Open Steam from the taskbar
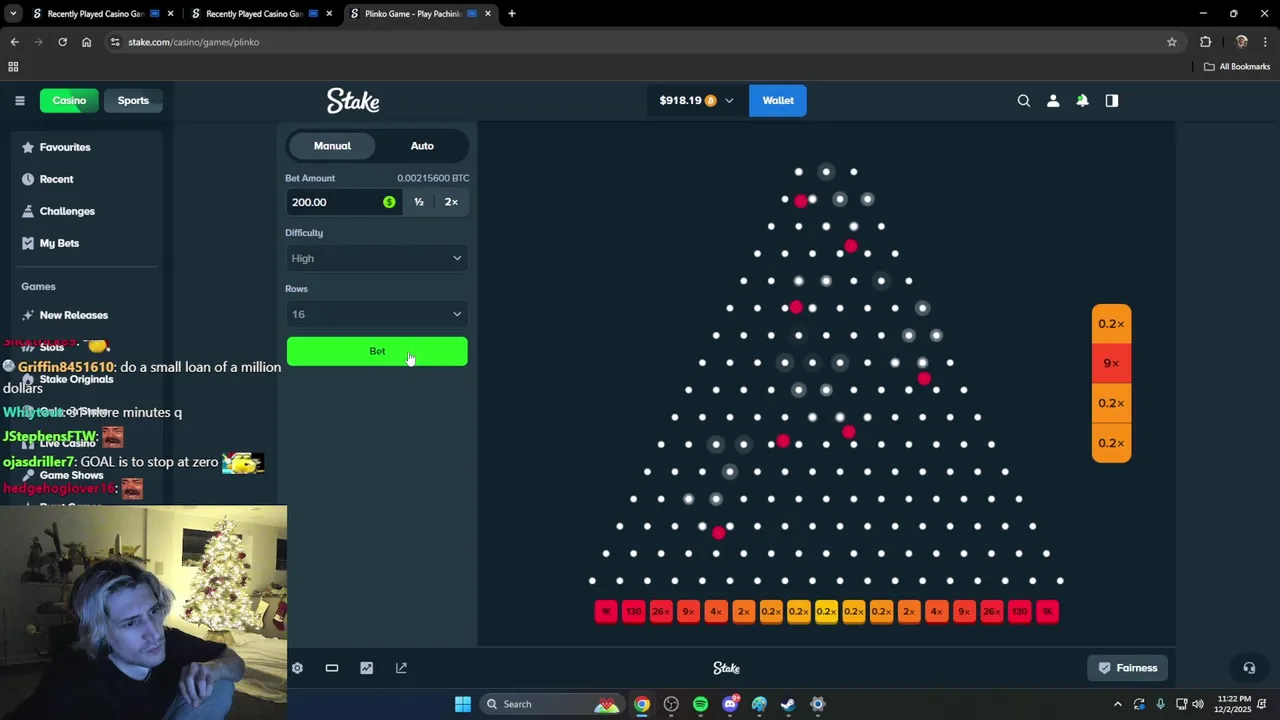Image resolution: width=1280 pixels, height=720 pixels. pyautogui.click(x=788, y=704)
